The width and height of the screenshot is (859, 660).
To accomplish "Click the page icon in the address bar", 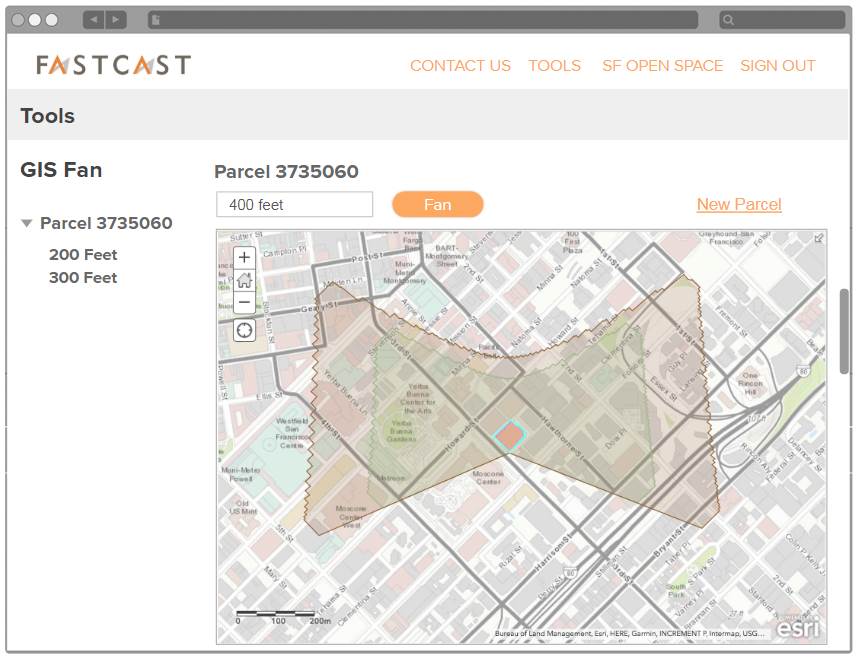I will click(156, 20).
